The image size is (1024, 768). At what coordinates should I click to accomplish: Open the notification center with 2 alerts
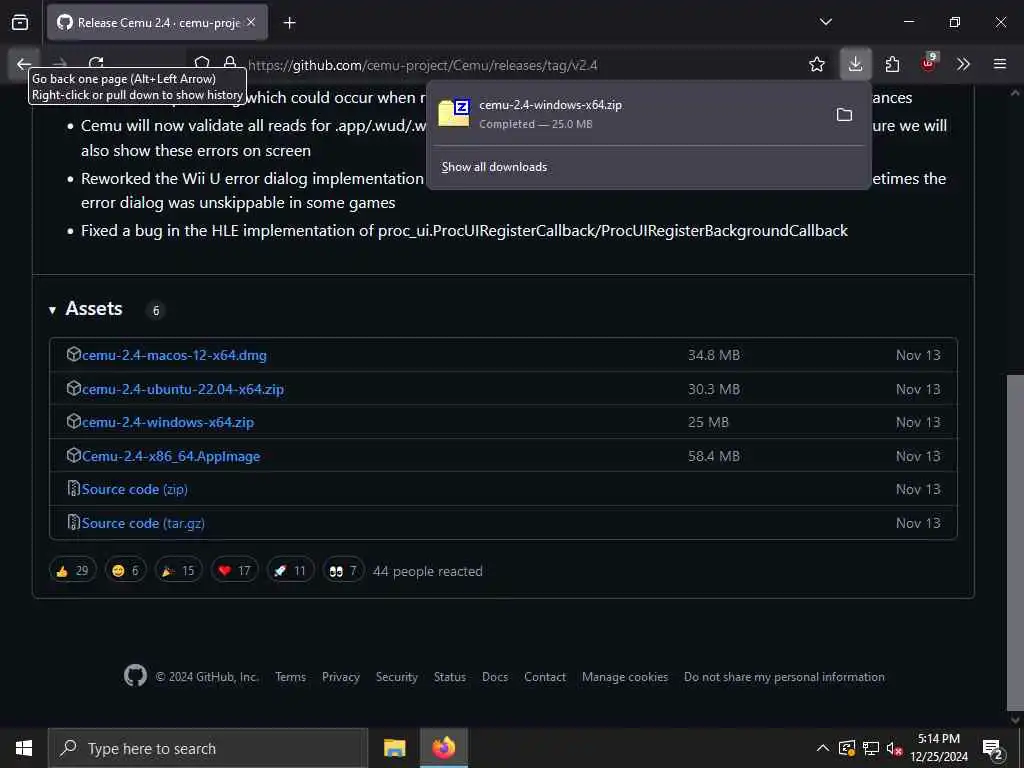click(993, 748)
